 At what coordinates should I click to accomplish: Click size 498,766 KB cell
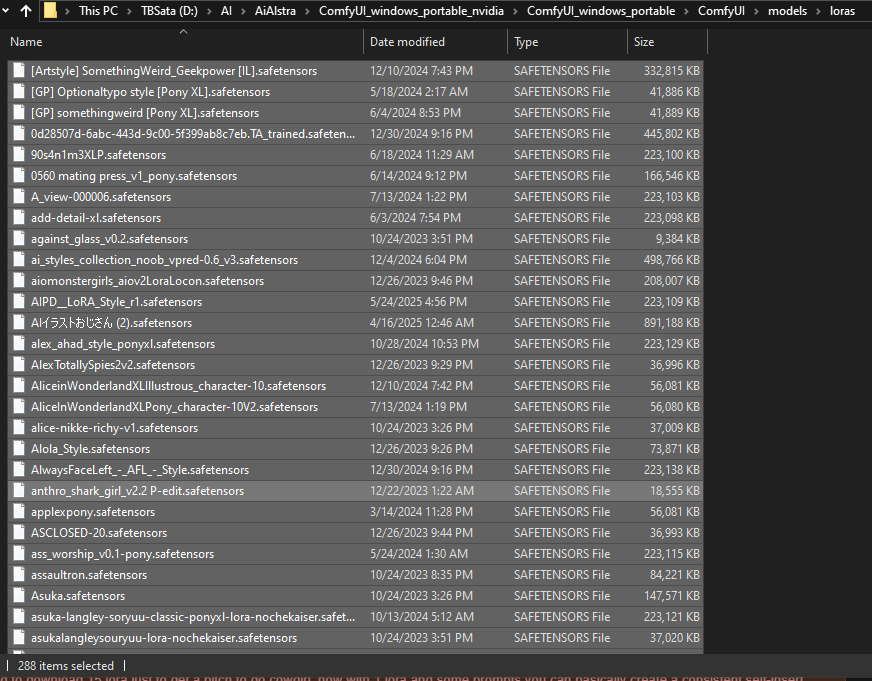671,260
